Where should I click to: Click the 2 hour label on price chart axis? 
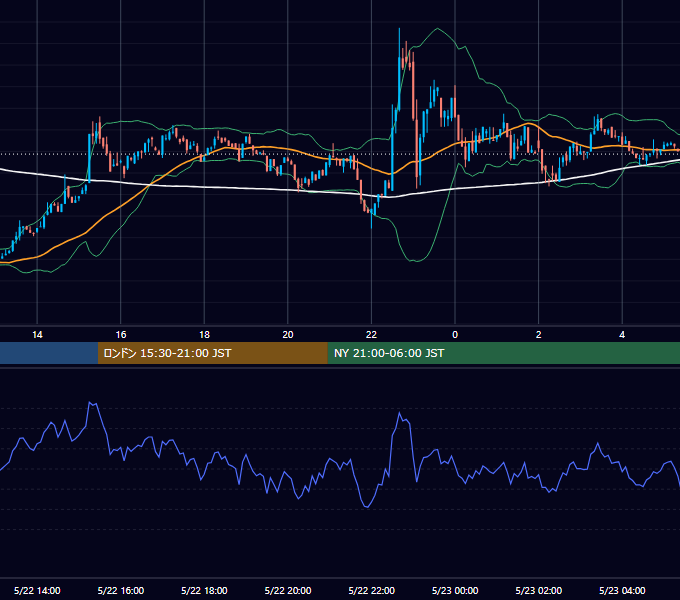pos(539,335)
